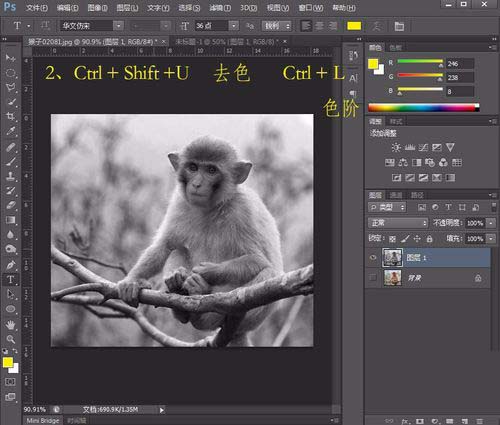Toggle lock all on the layer
The width and height of the screenshot is (500, 425).
click(430, 239)
